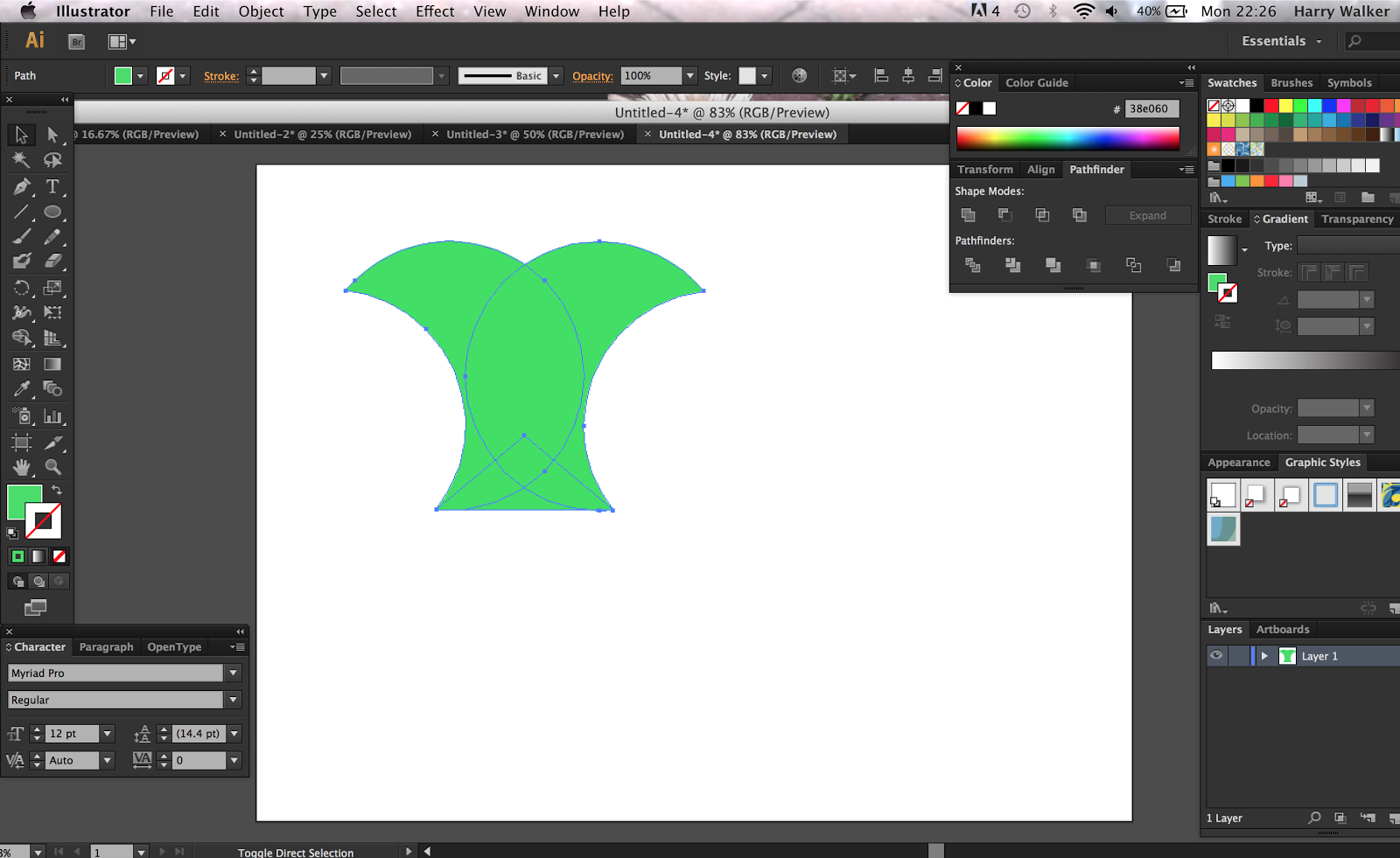Set fill to None below the toolbar swatches
This screenshot has width=1400, height=858.
[59, 556]
